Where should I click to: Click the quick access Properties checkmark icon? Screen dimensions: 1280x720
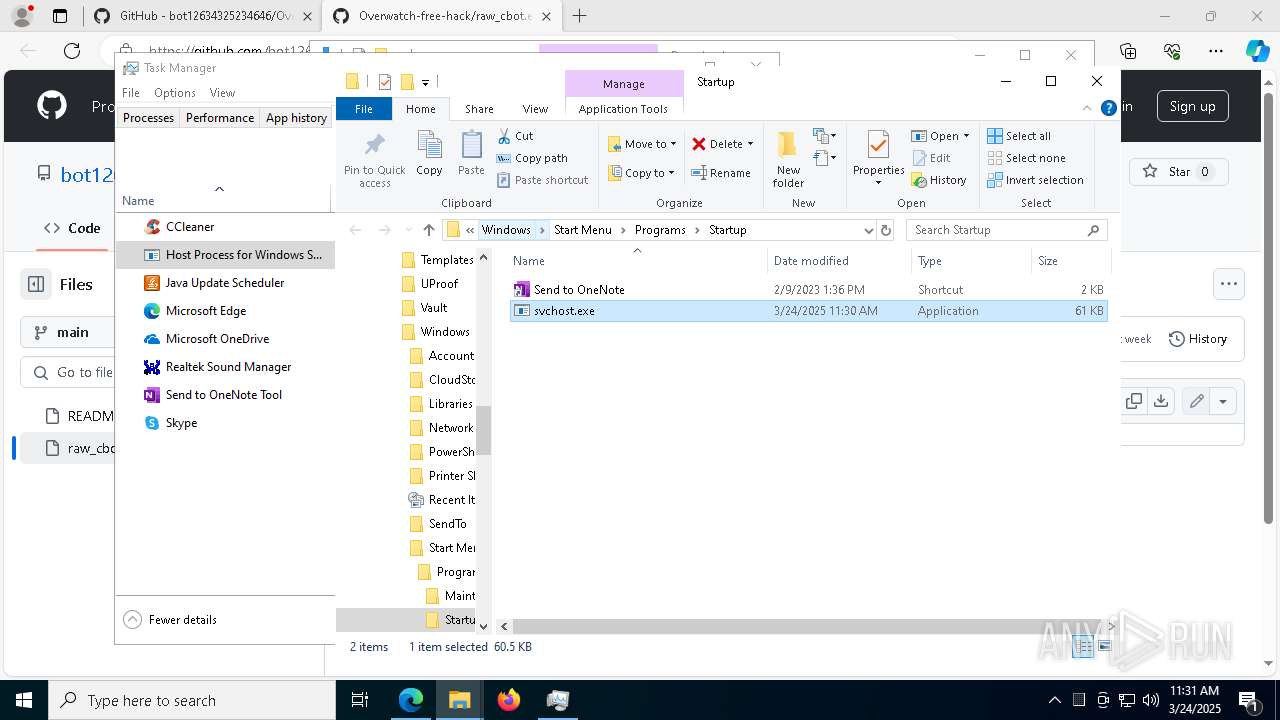pos(385,82)
